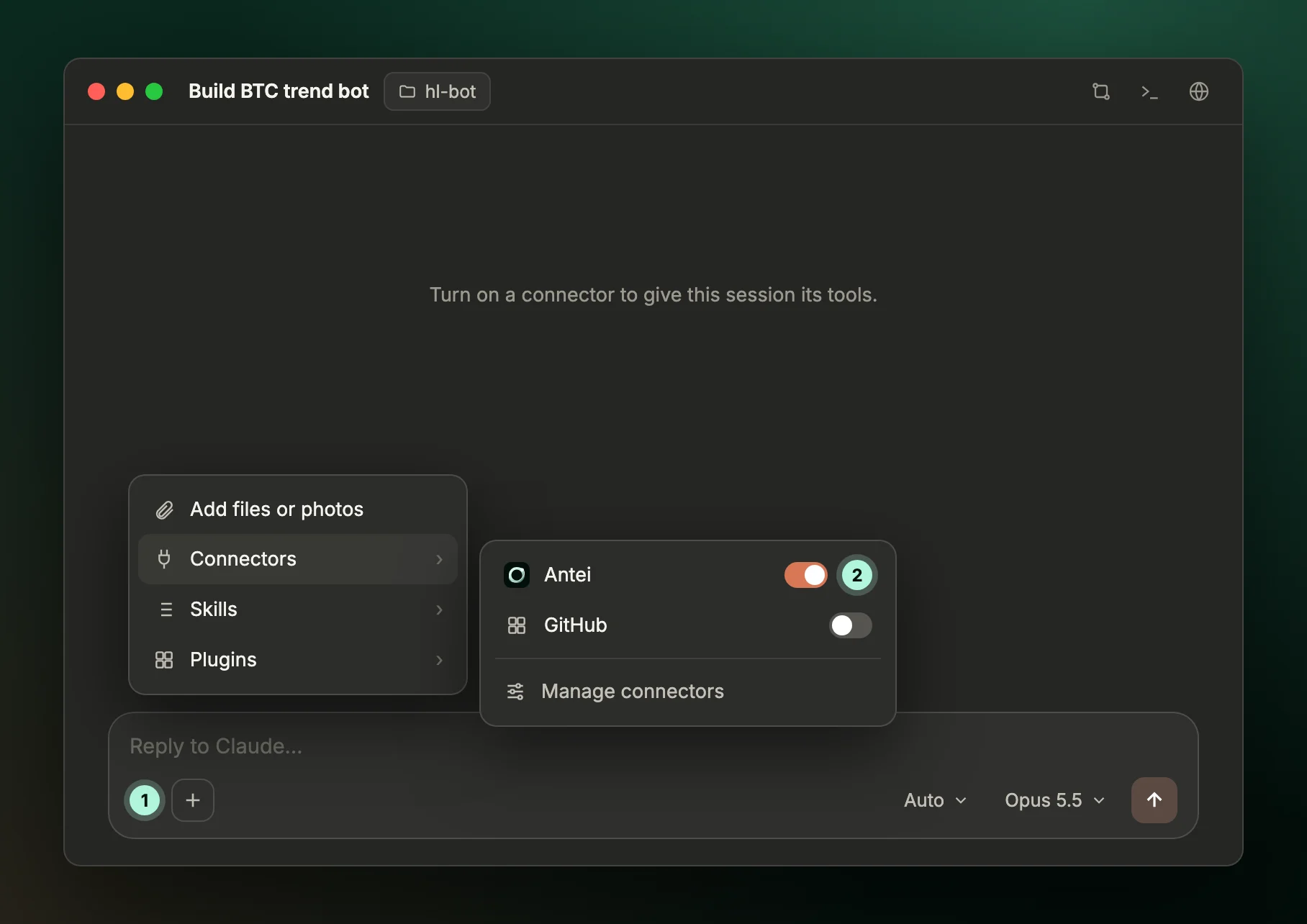
Task: Click the list icon beside Skills
Action: (166, 610)
